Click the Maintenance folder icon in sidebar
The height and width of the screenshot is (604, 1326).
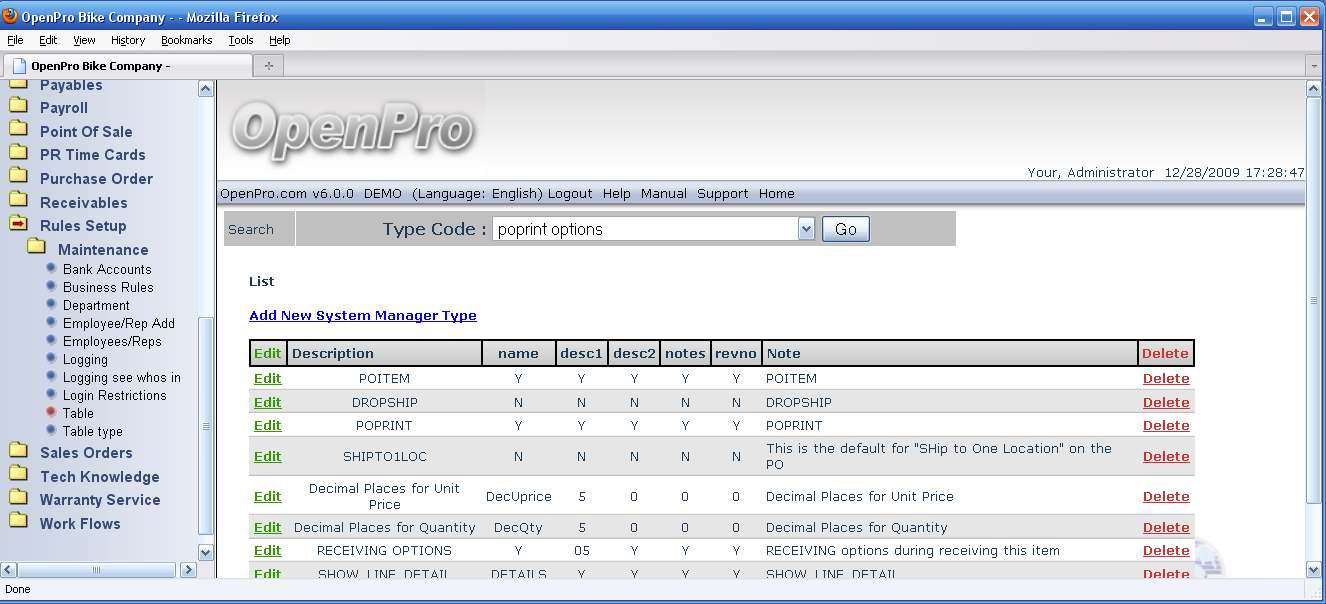[37, 247]
